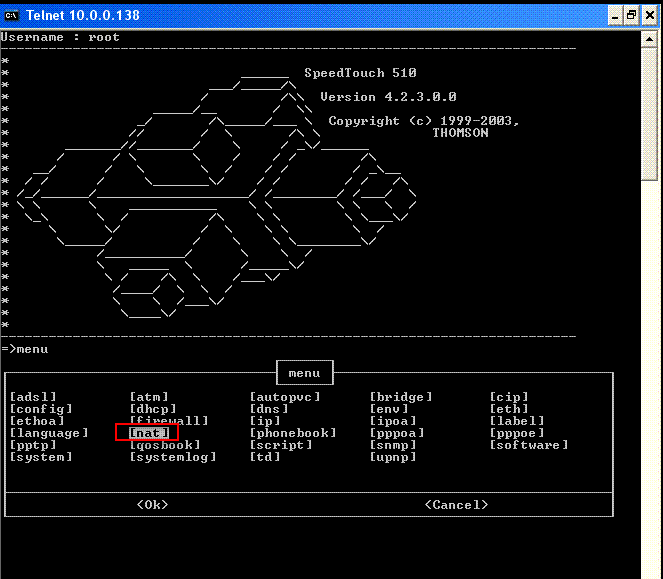Select the [adsl] menu entry
The width and height of the screenshot is (663, 579).
tap(33, 397)
